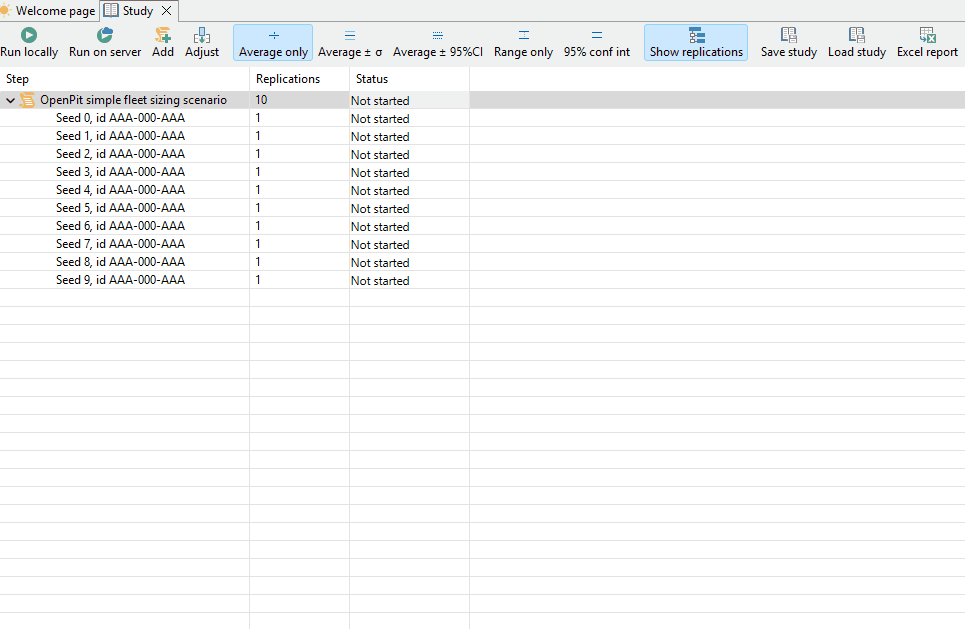Select Seed 5, id AAA-000-AAA row

(x=482, y=208)
